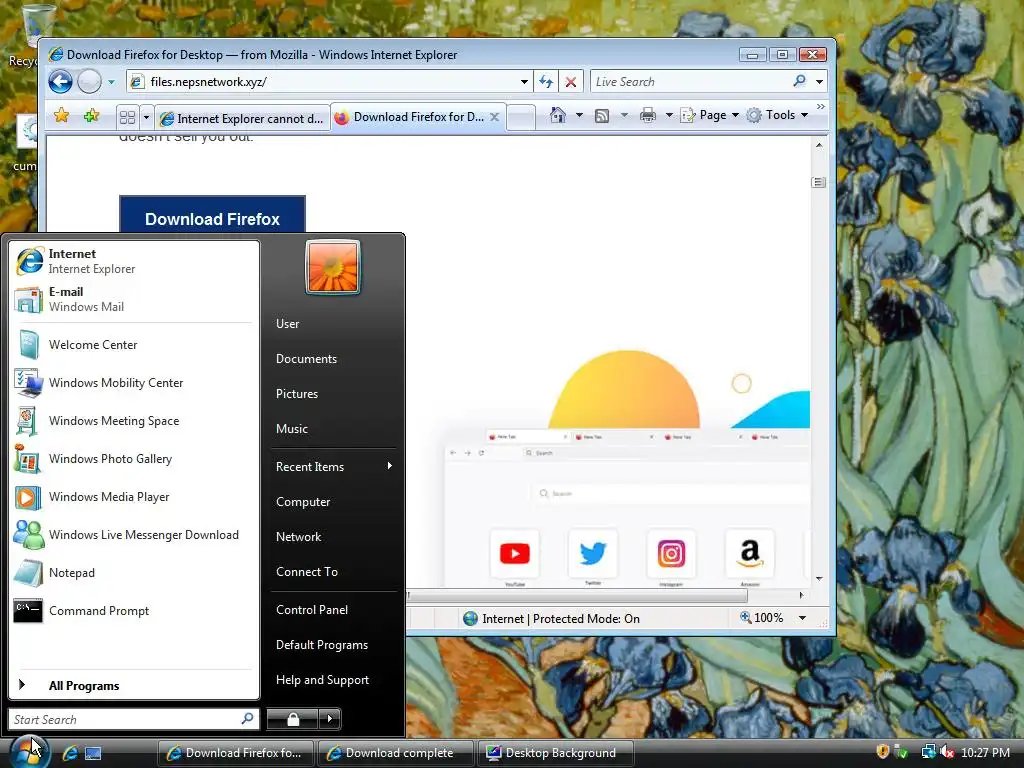The image size is (1024, 768).
Task: Open Windows Photo Gallery
Action: click(x=133, y=458)
